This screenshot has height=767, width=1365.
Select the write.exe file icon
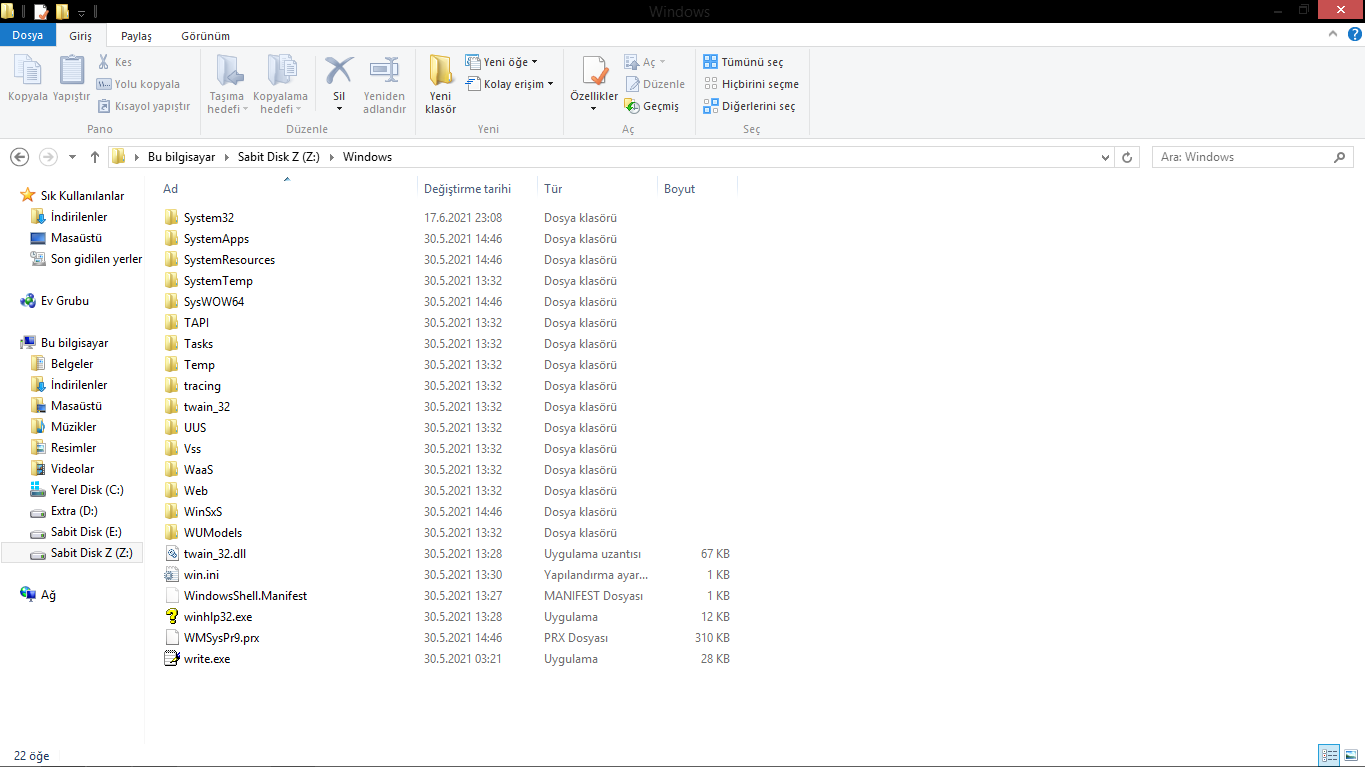point(172,658)
